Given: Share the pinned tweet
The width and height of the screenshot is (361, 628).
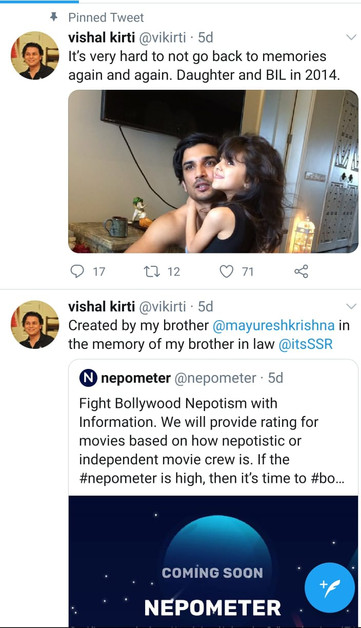Looking at the screenshot, I should pyautogui.click(x=301, y=272).
